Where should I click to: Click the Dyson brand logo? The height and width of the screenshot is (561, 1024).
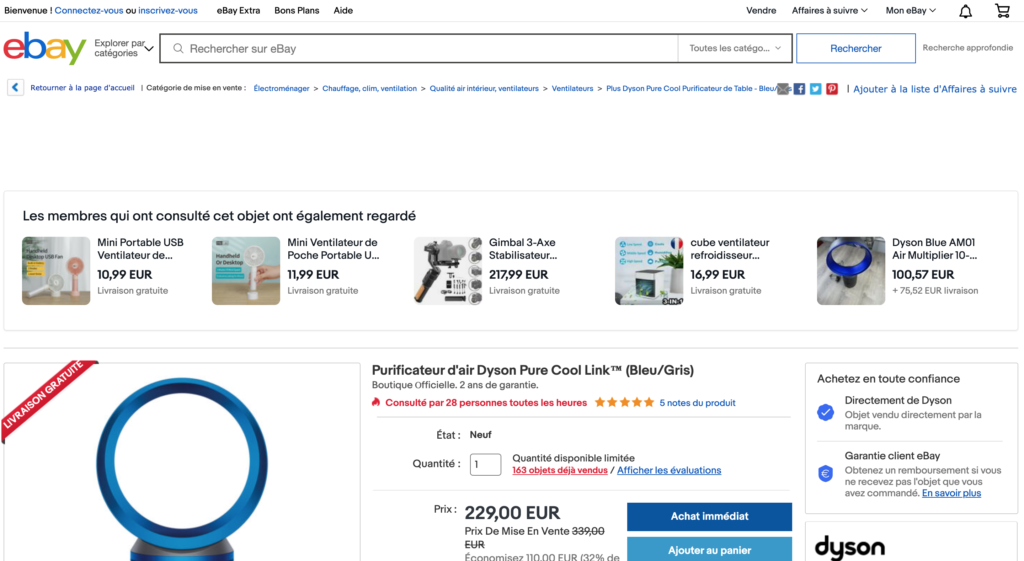[850, 547]
